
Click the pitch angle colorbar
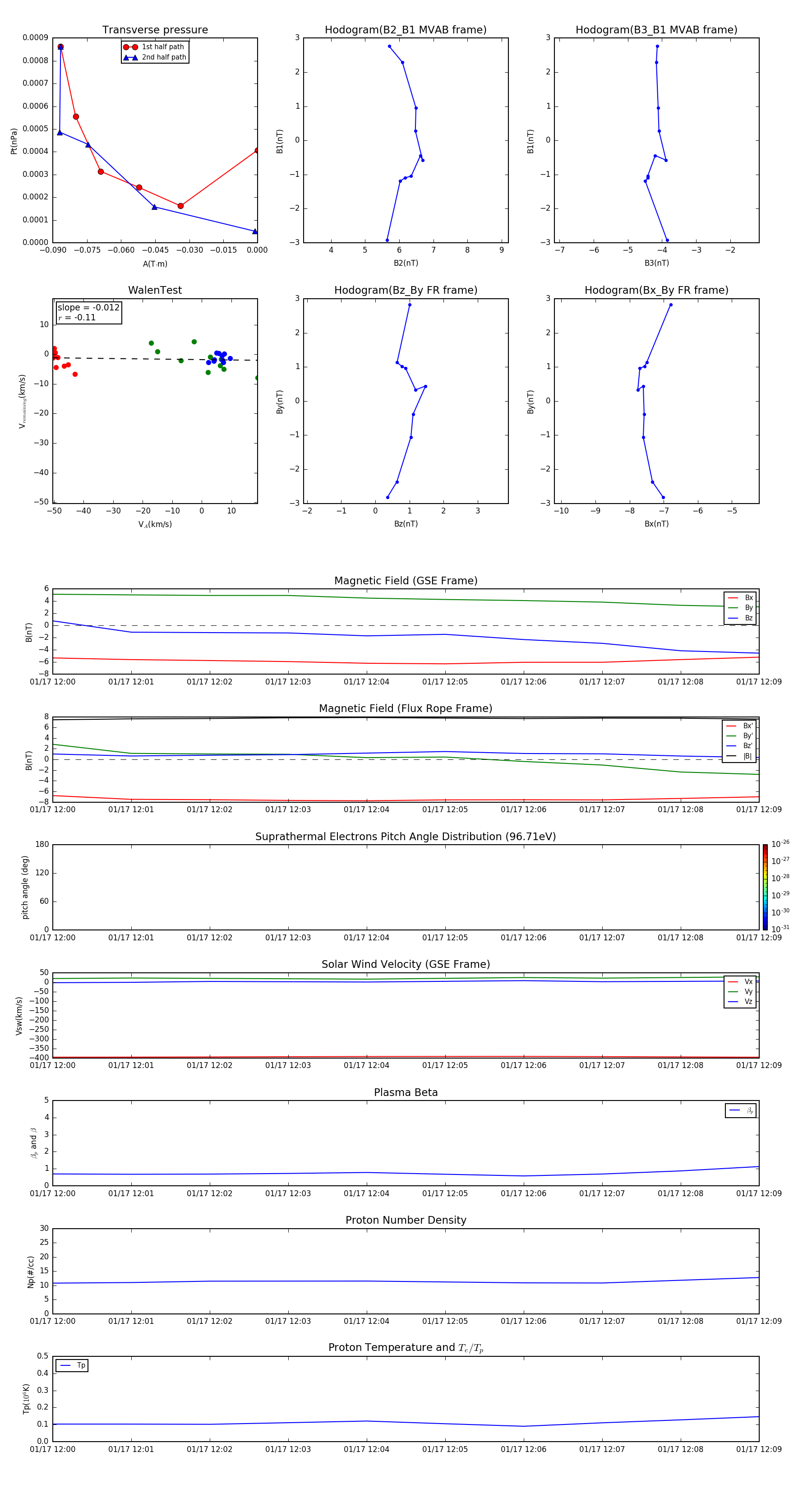765,887
